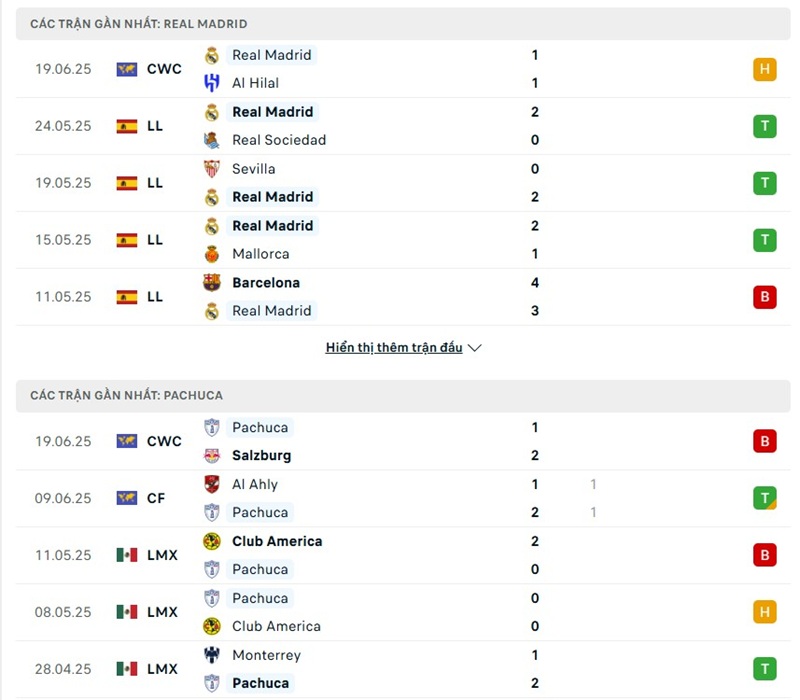Click the green T result badge for 24.05.25

[x=765, y=126]
